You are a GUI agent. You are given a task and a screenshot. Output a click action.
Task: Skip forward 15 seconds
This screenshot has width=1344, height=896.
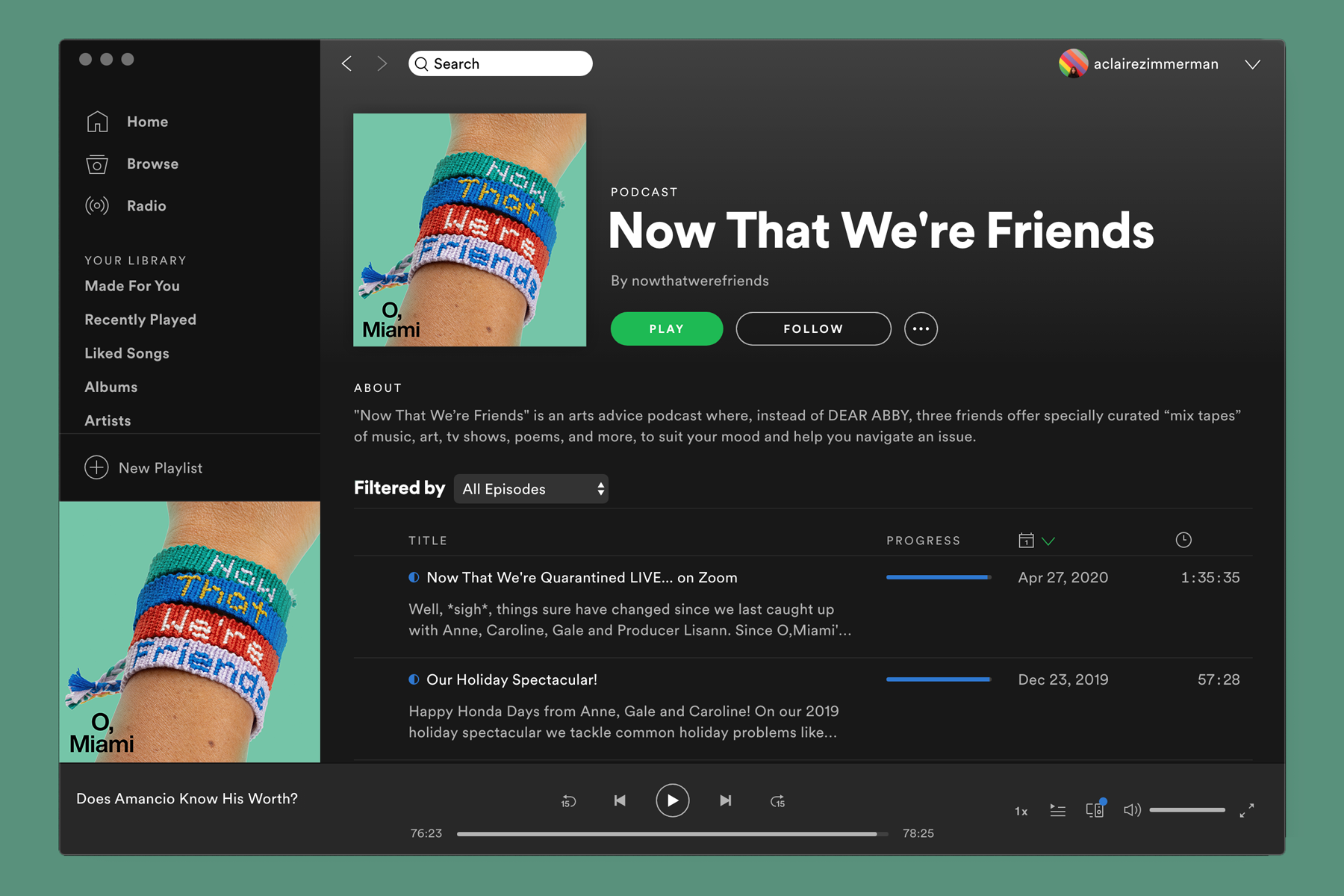777,801
